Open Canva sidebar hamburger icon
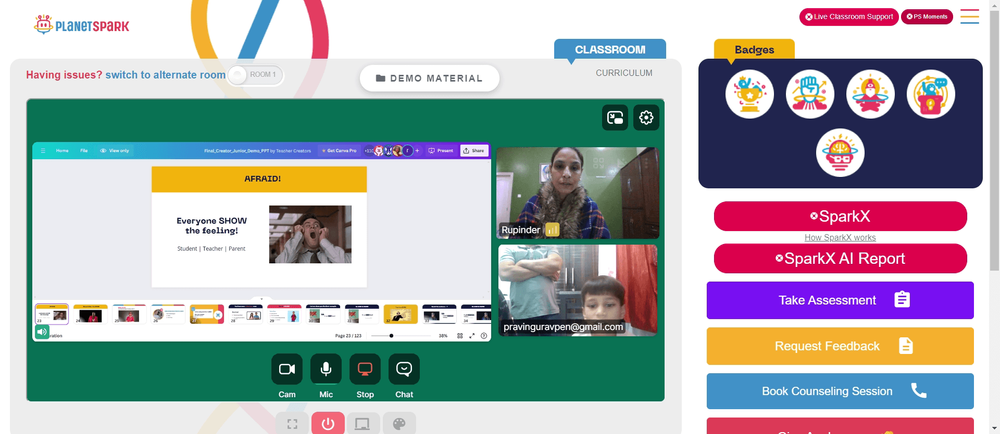 point(43,151)
